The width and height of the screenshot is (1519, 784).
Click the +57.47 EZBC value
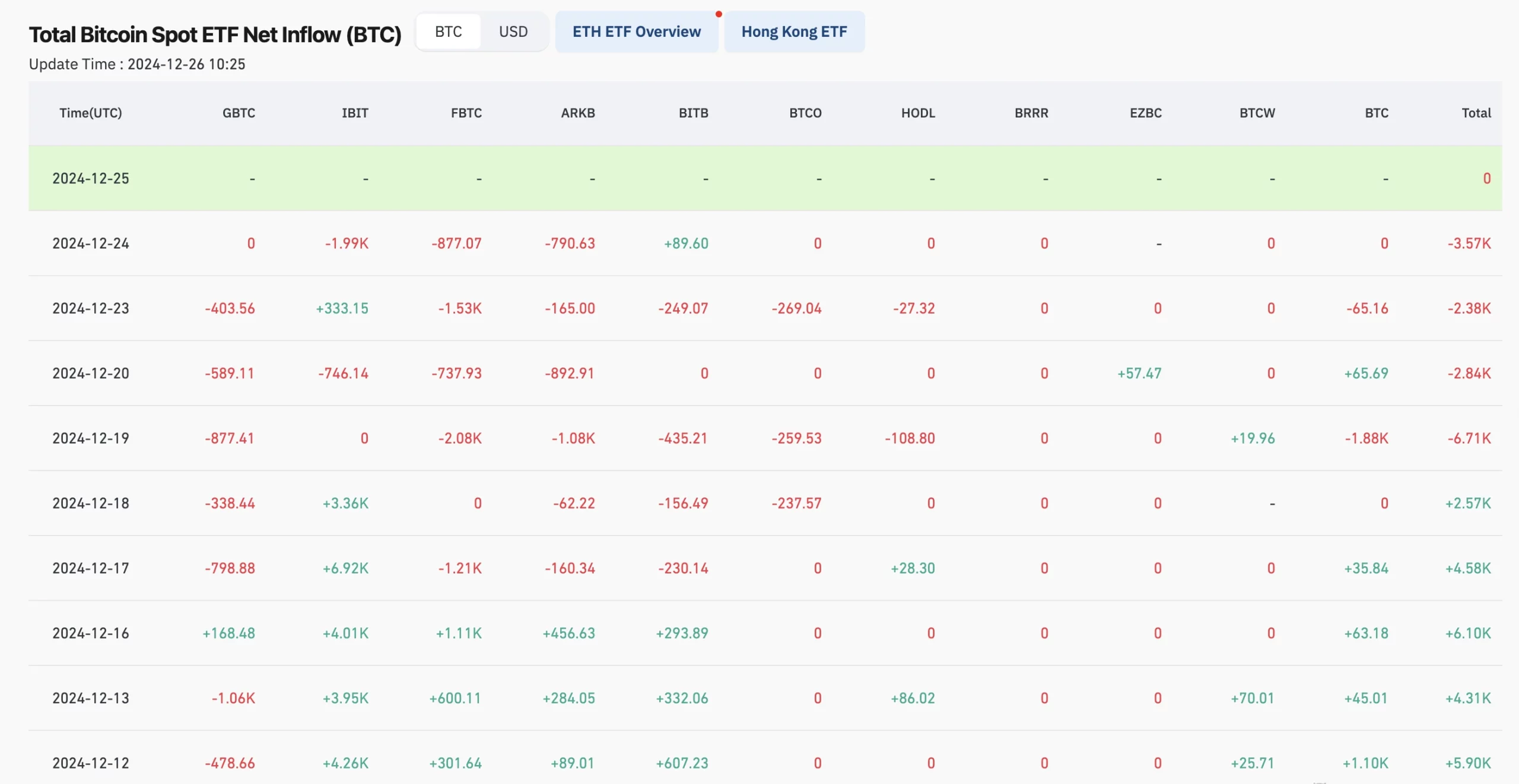click(x=1139, y=373)
